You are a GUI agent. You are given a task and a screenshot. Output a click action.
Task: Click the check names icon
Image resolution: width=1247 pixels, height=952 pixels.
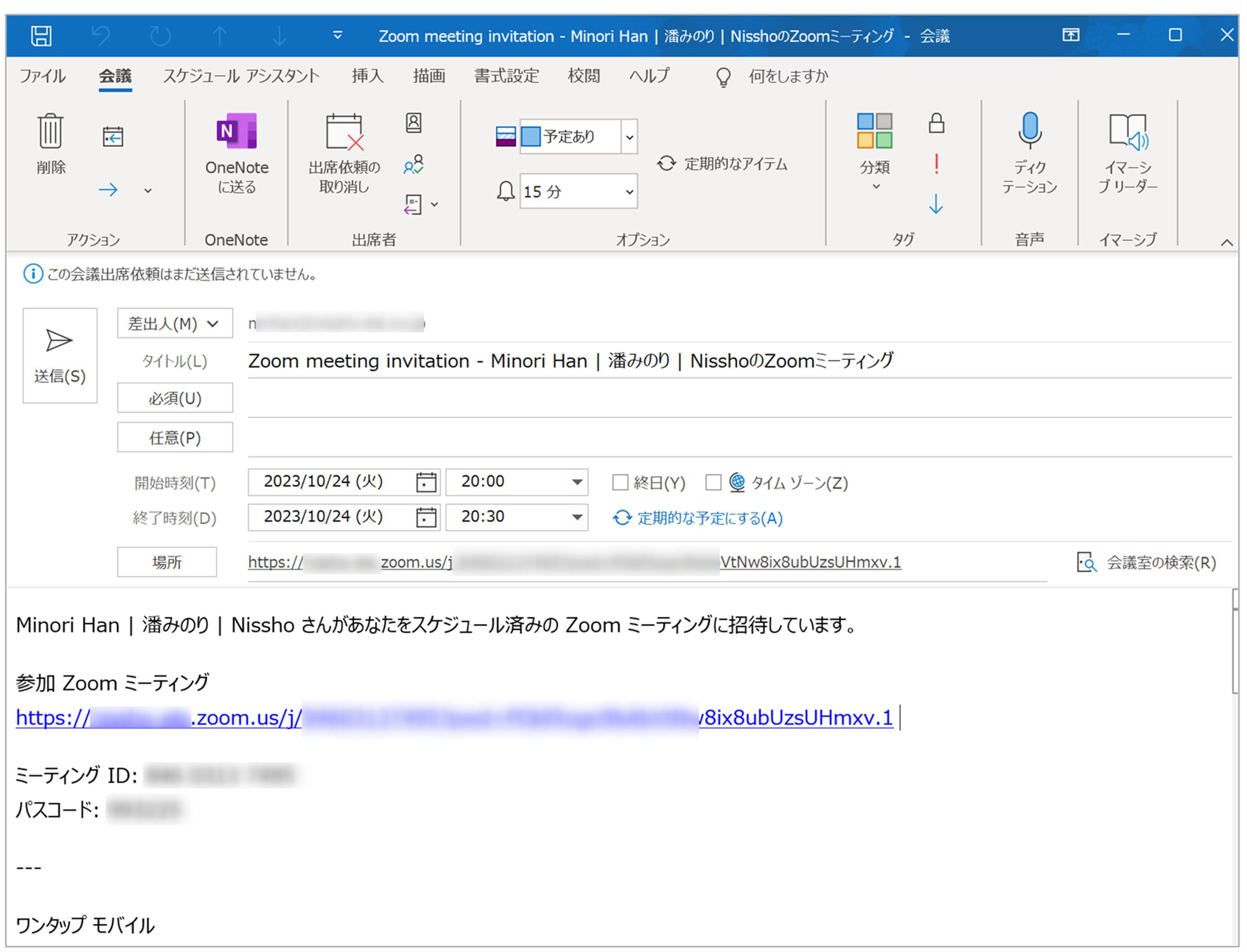point(413,165)
